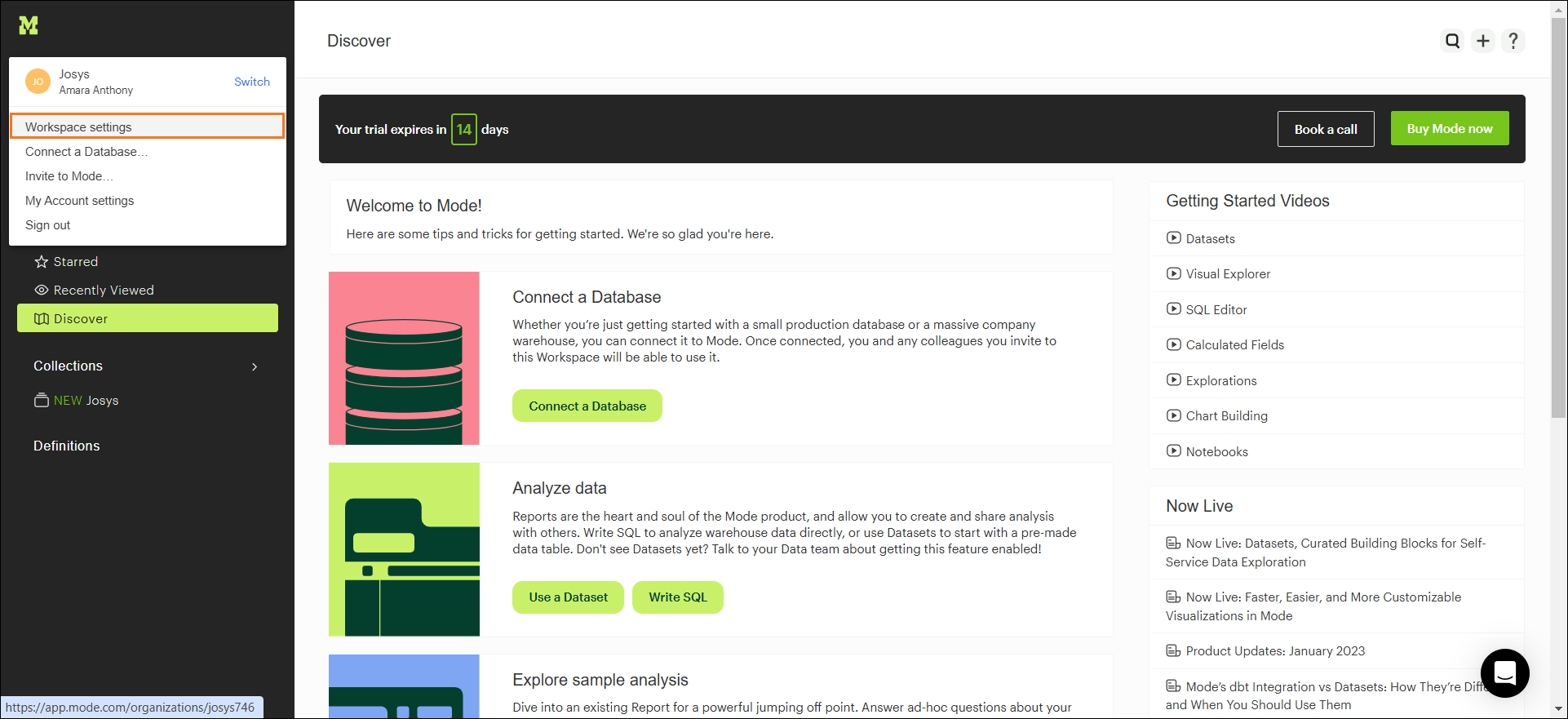1568x719 pixels.
Task: Open NEW Josys collection
Action: coord(86,401)
